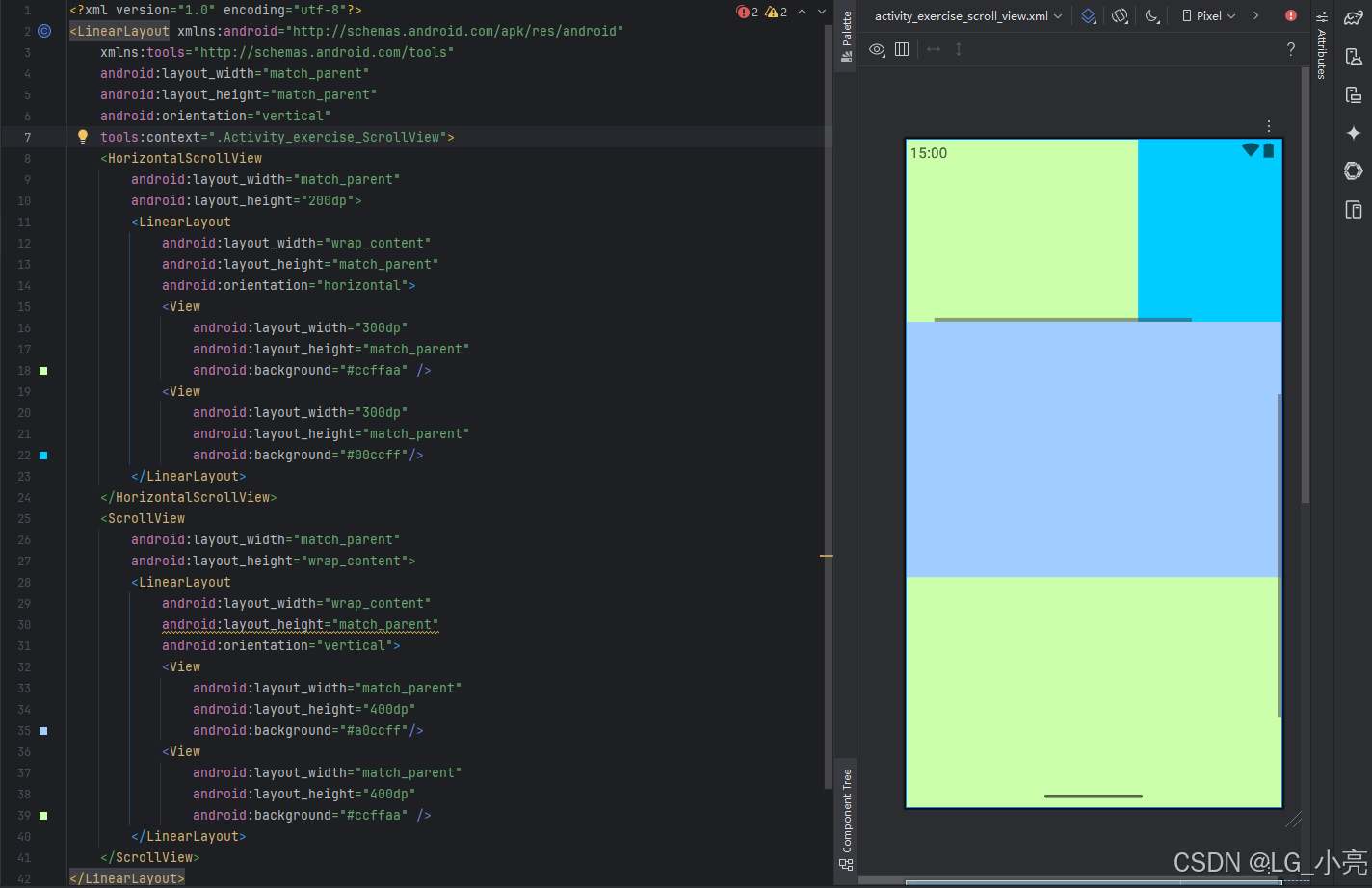1372x888 pixels.
Task: Click the #00ccff gutter swatch on line 22
Action: point(43,456)
